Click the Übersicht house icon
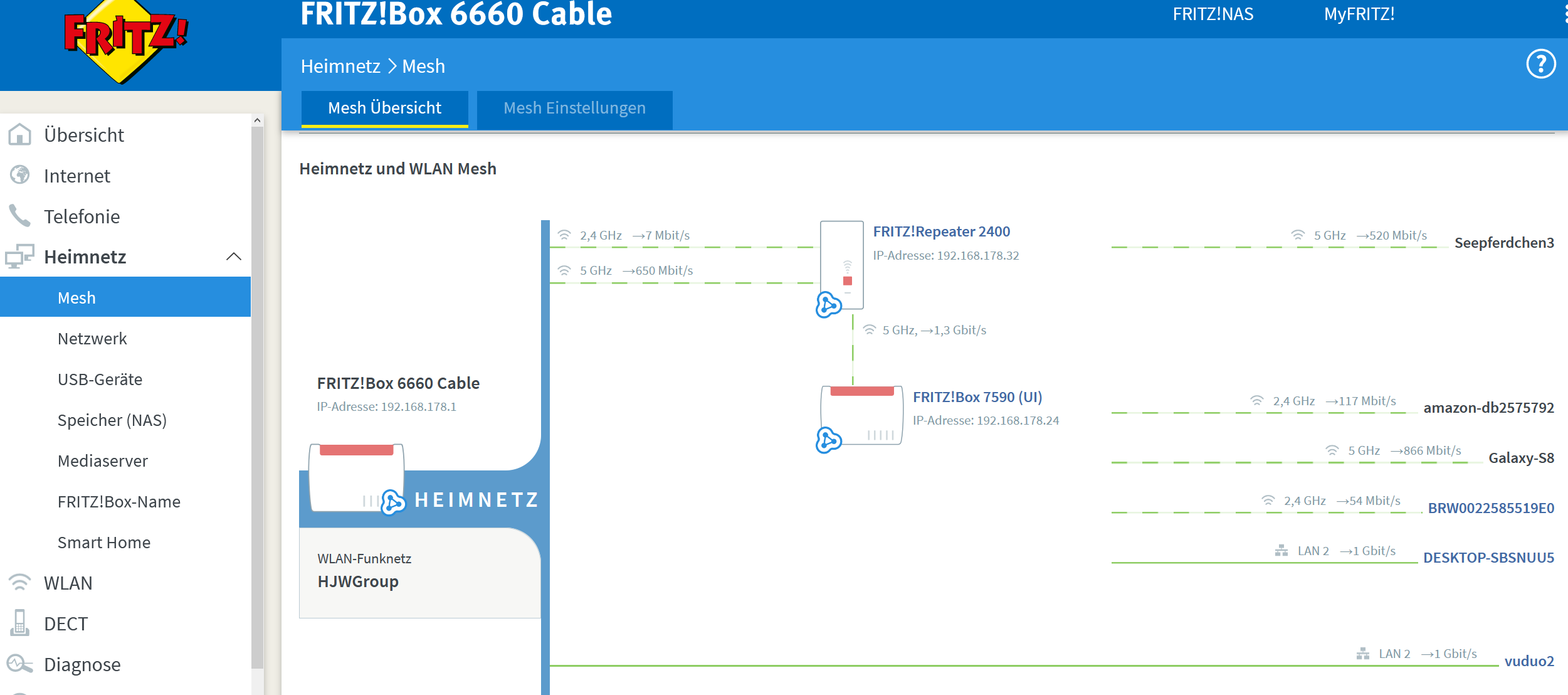1568x695 pixels. coord(19,134)
